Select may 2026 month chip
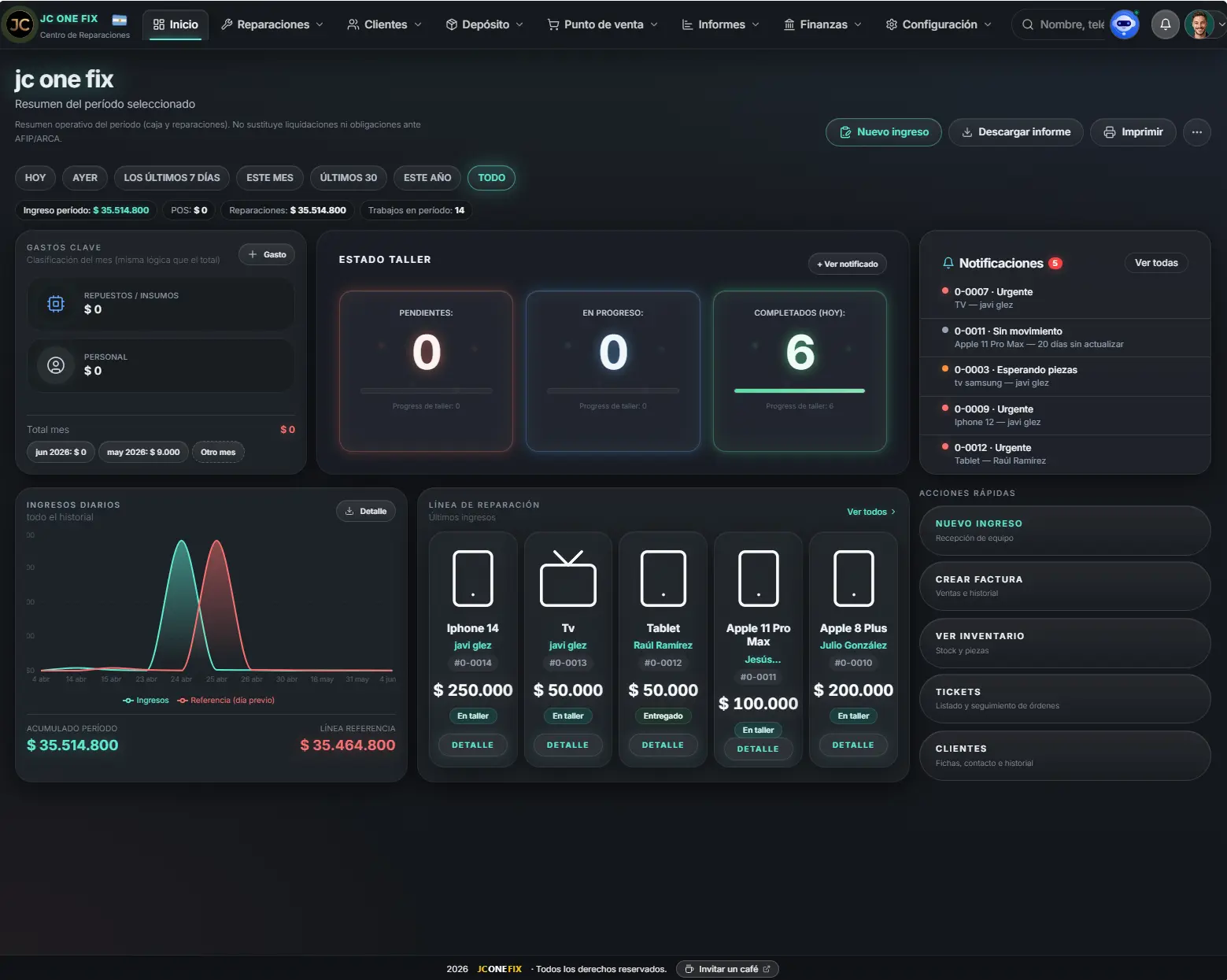The height and width of the screenshot is (980, 1227). [143, 452]
